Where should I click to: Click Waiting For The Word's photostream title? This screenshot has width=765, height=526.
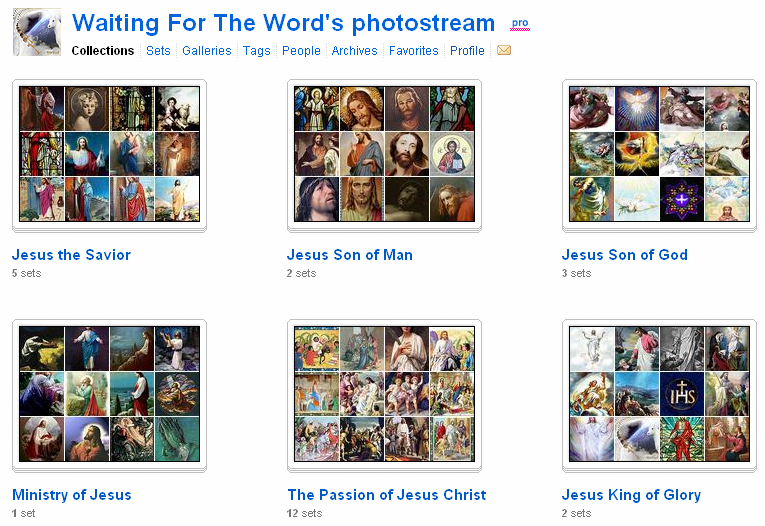[284, 23]
